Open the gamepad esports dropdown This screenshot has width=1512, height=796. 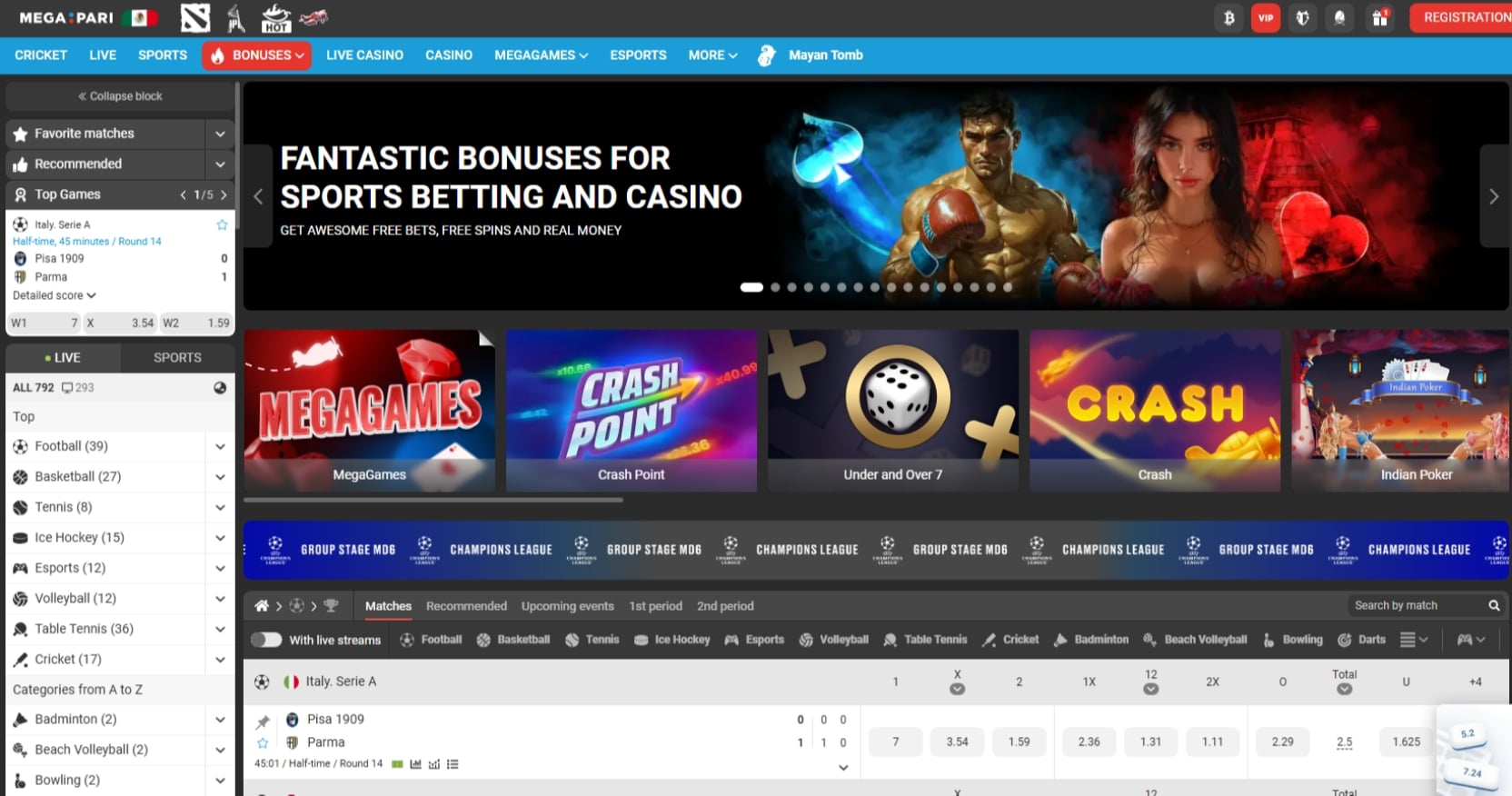click(x=1471, y=640)
